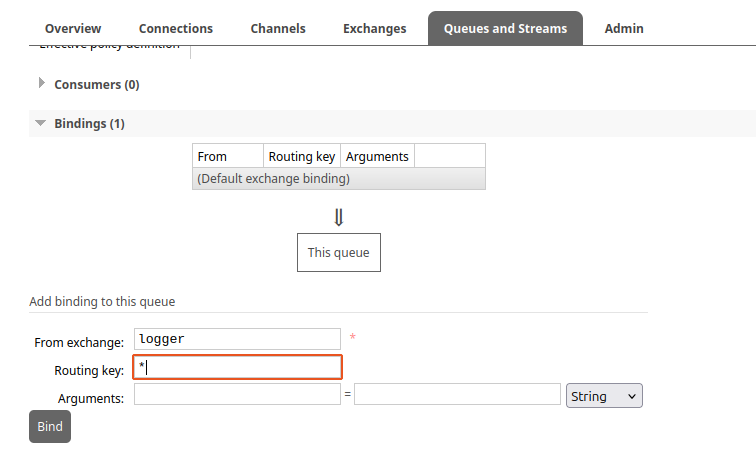Image resolution: width=756 pixels, height=457 pixels.
Task: Click the double down arrow above This queue
Action: point(339,217)
